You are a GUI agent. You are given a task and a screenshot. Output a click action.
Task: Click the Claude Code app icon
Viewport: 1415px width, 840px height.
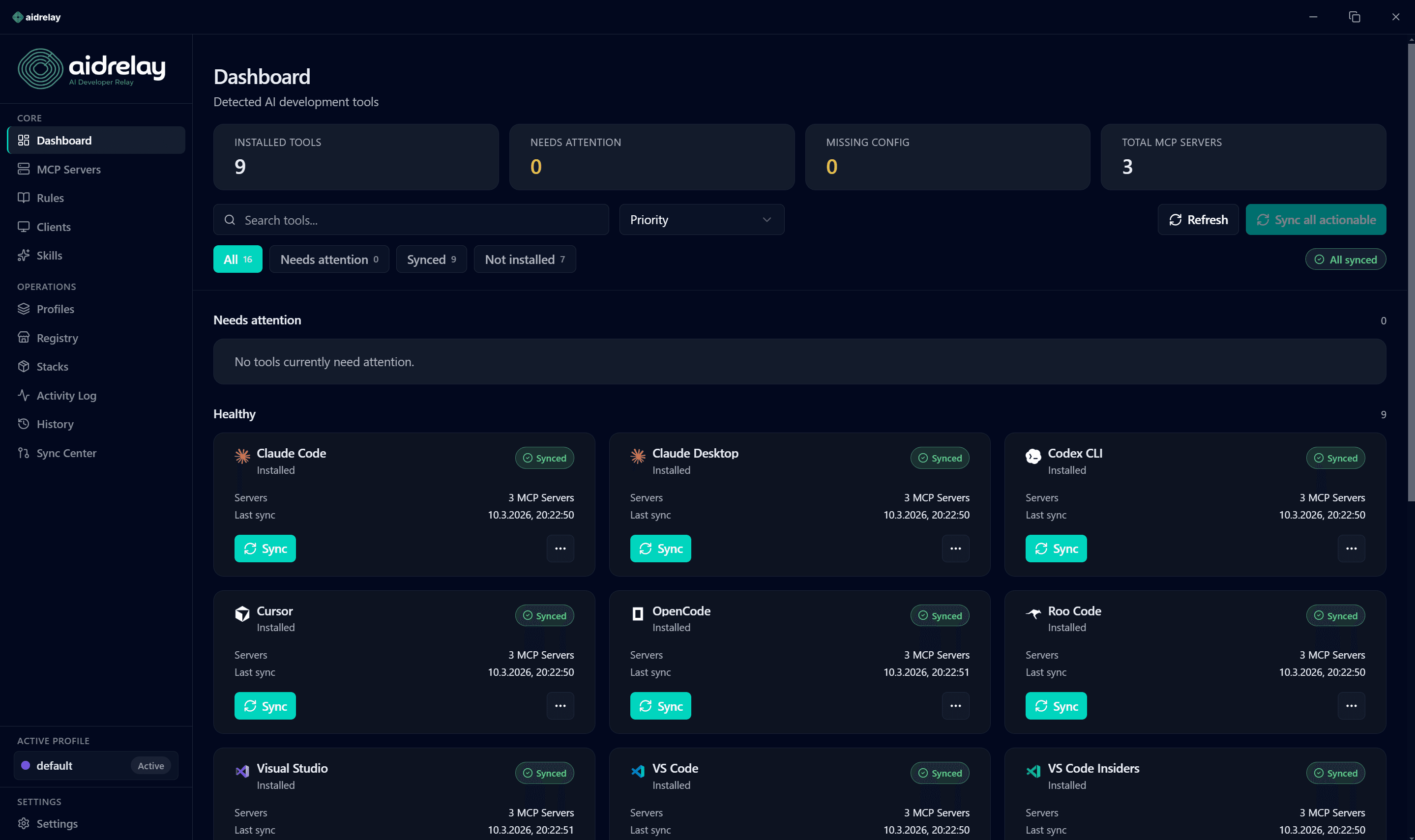coord(242,456)
